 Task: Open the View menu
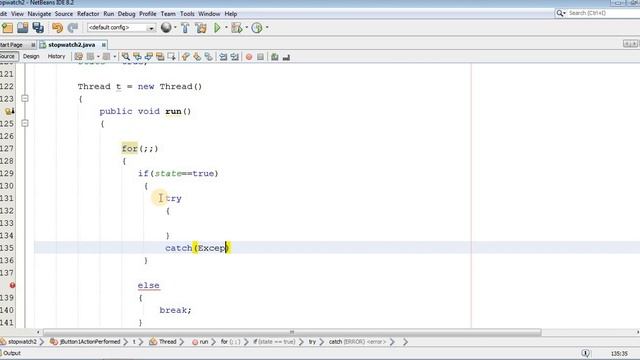coord(17,14)
